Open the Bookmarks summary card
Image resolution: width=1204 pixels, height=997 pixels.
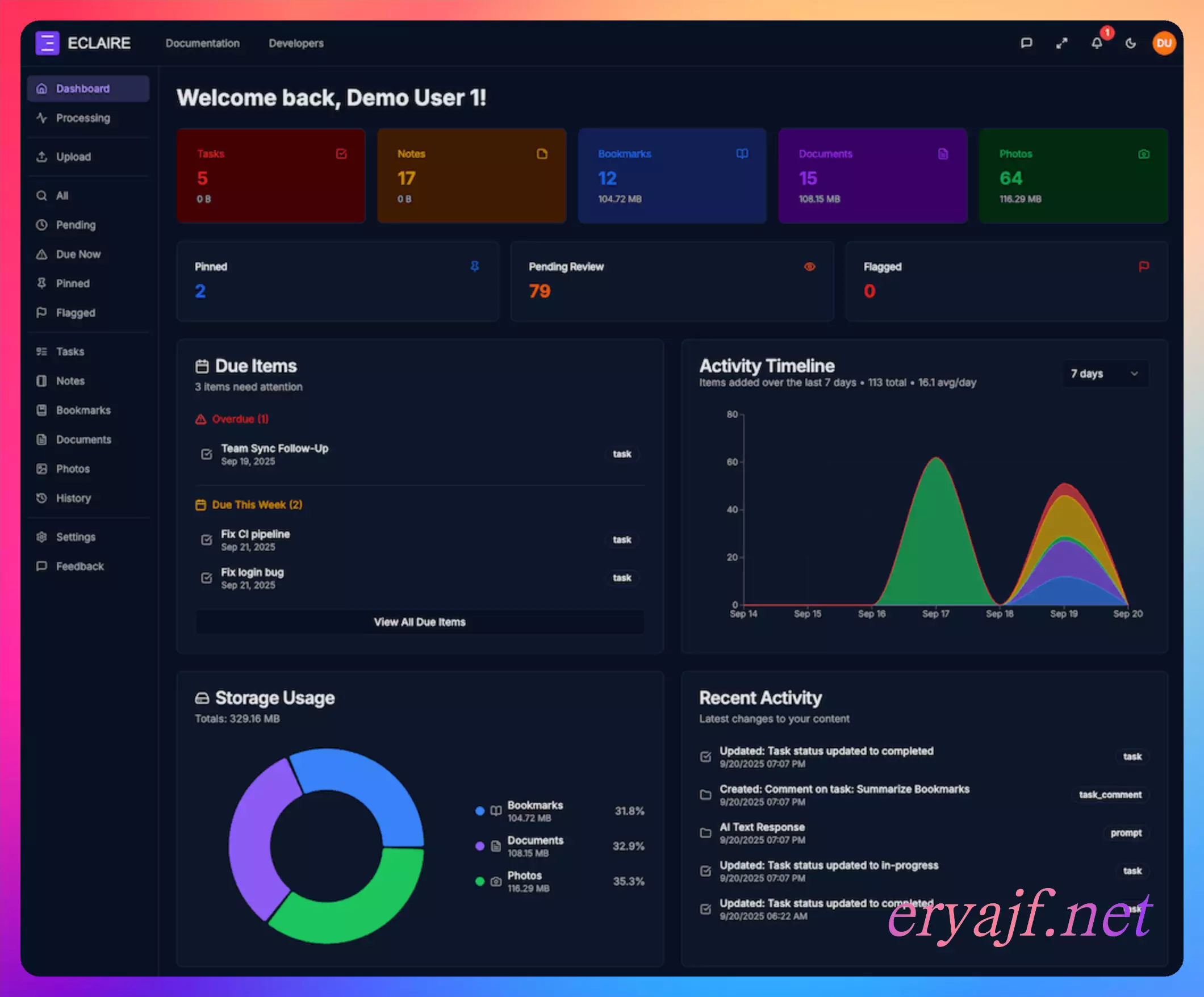(x=672, y=175)
